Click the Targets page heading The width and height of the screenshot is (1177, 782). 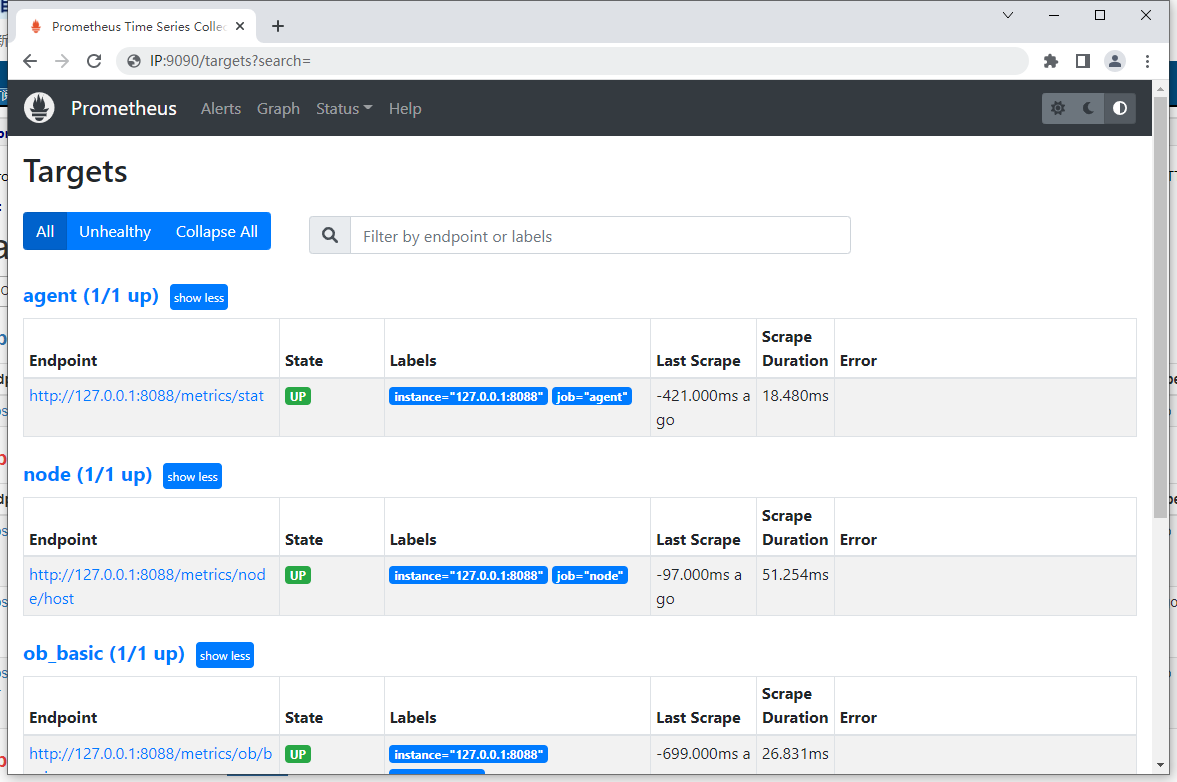(75, 171)
